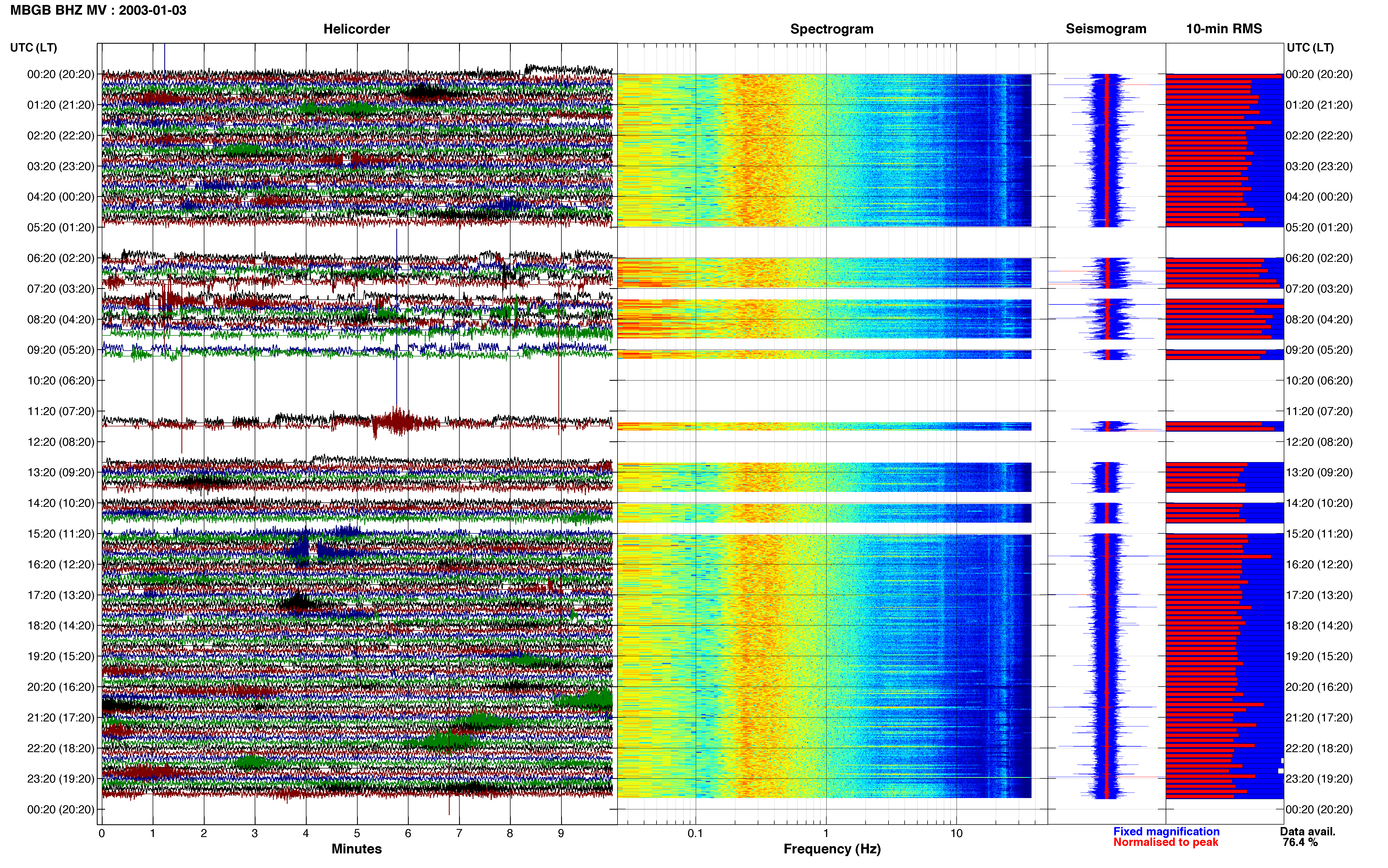
Task: Select the 'Helicorder' panel heading
Action: point(356,29)
